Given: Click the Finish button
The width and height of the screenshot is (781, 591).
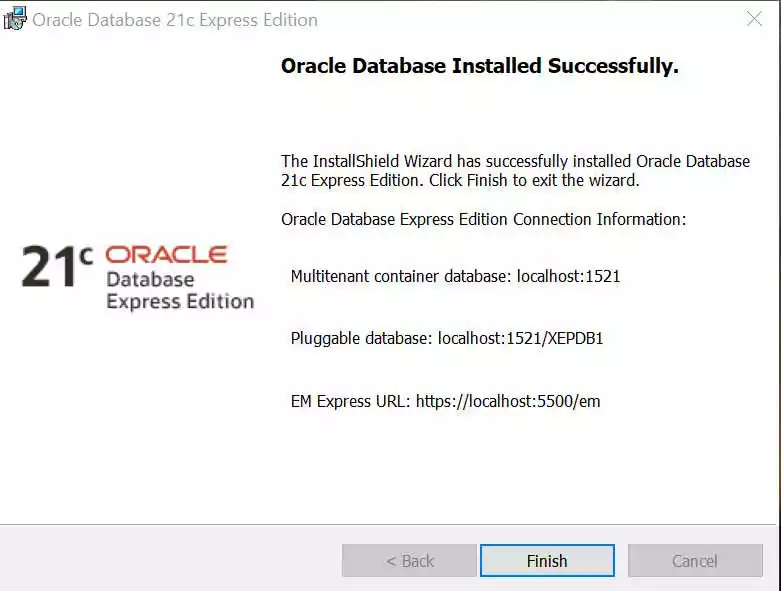Looking at the screenshot, I should 547,561.
